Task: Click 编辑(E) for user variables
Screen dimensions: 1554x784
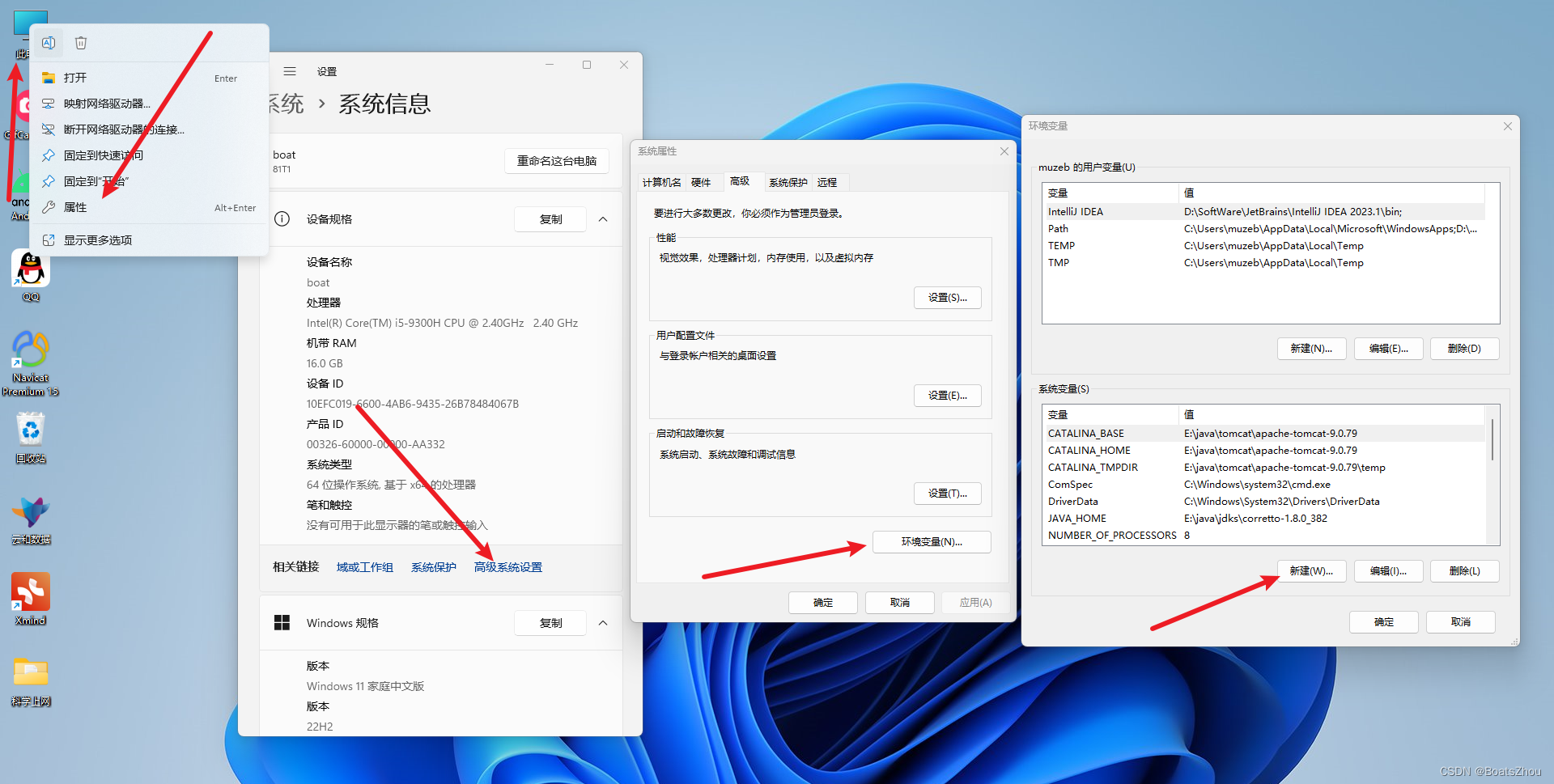Action: click(x=1389, y=349)
